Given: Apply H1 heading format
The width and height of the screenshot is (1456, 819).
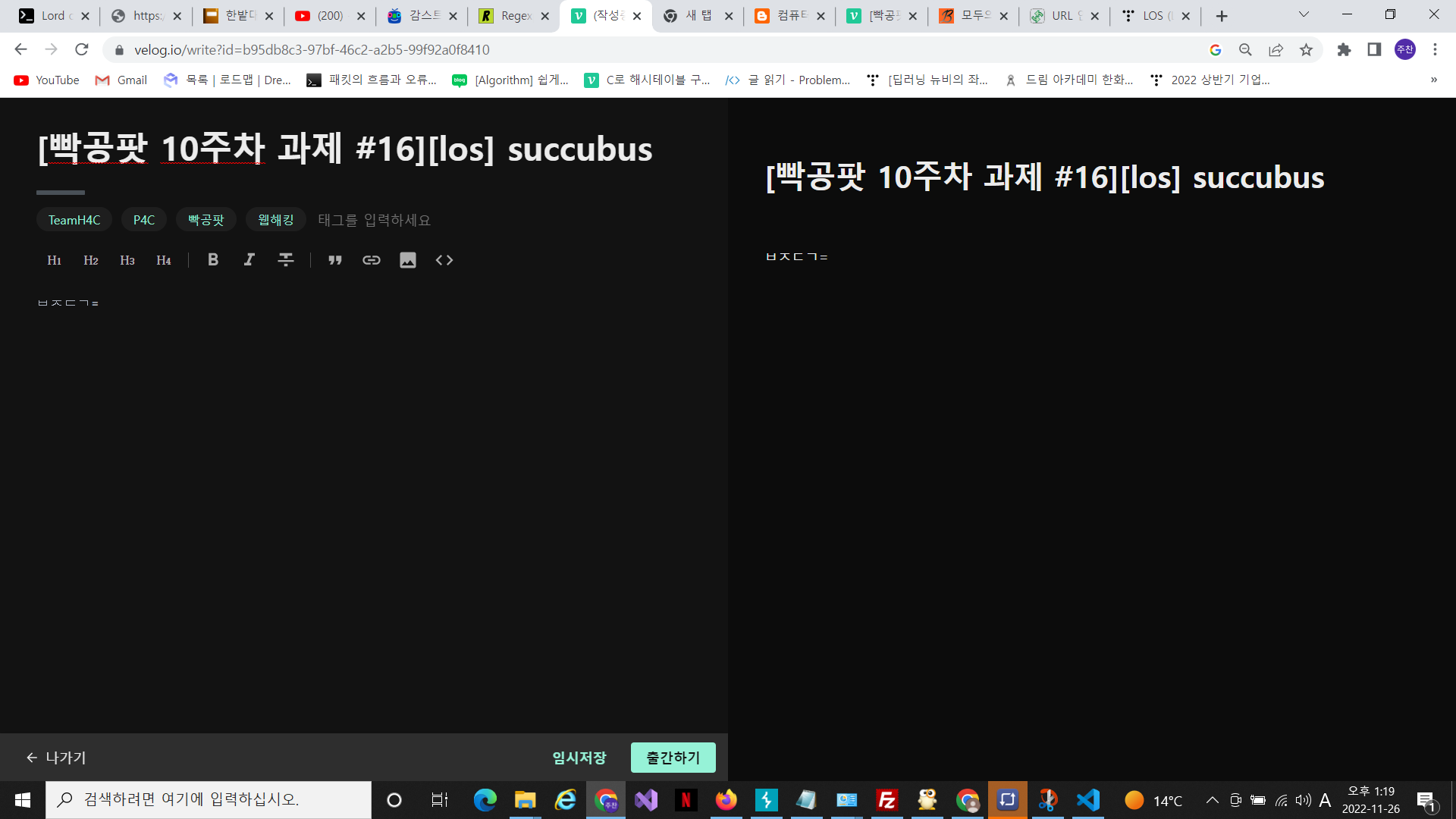Looking at the screenshot, I should point(54,260).
